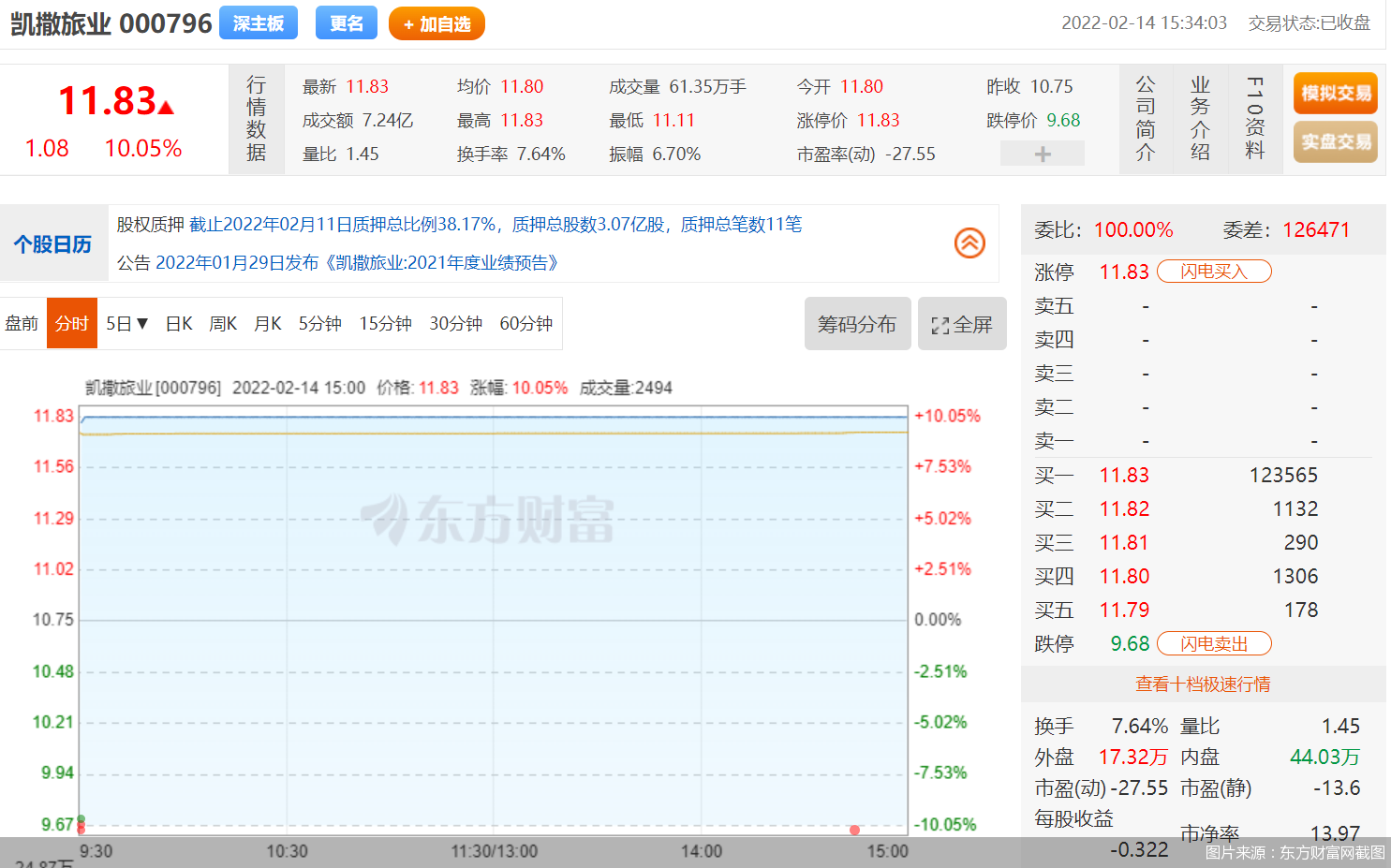
Task: Click 闪电卖出 quick sell button
Action: [x=1214, y=644]
